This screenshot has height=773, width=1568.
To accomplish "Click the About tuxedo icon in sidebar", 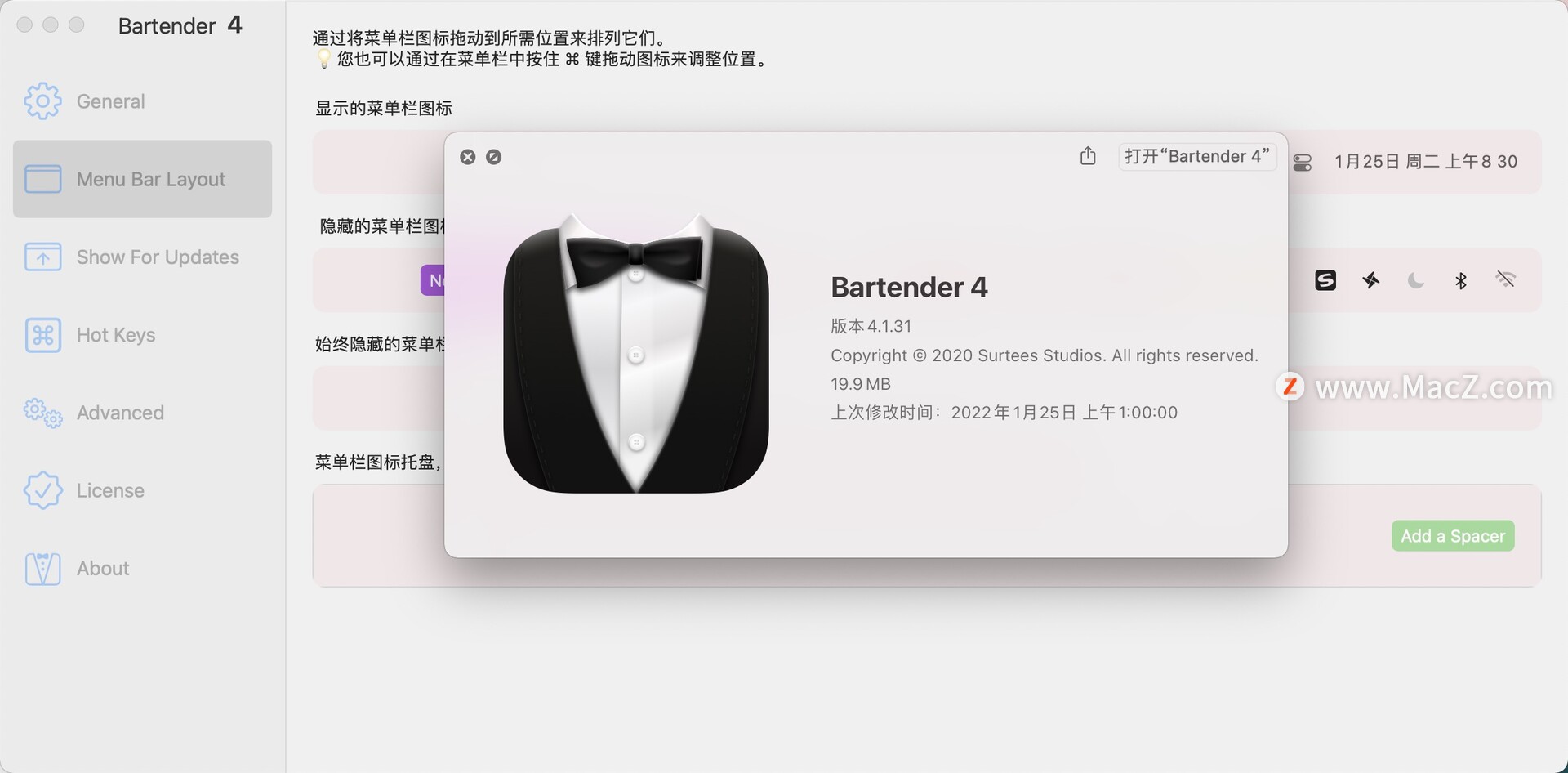I will (42, 569).
